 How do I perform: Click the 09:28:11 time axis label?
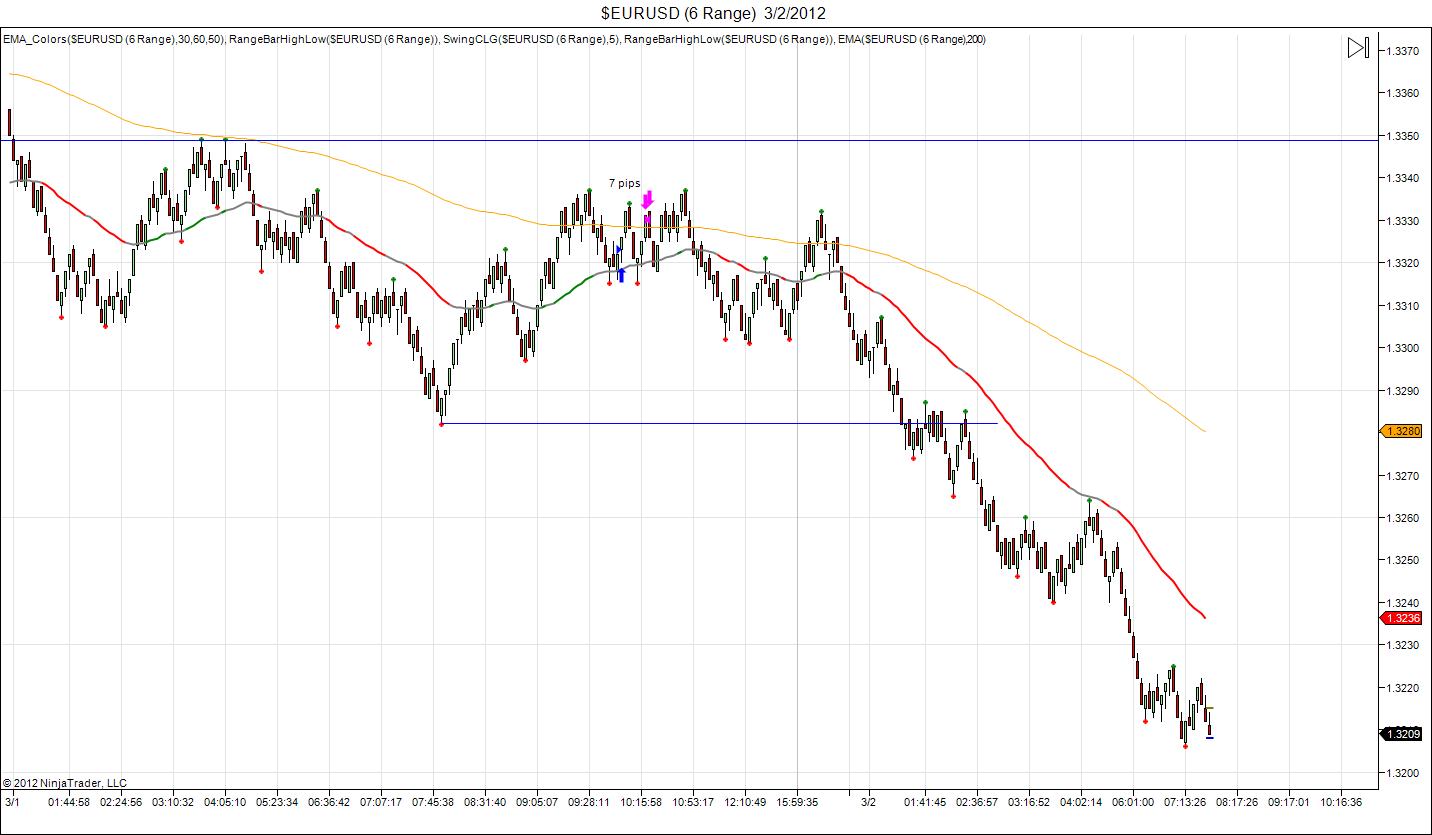point(589,802)
